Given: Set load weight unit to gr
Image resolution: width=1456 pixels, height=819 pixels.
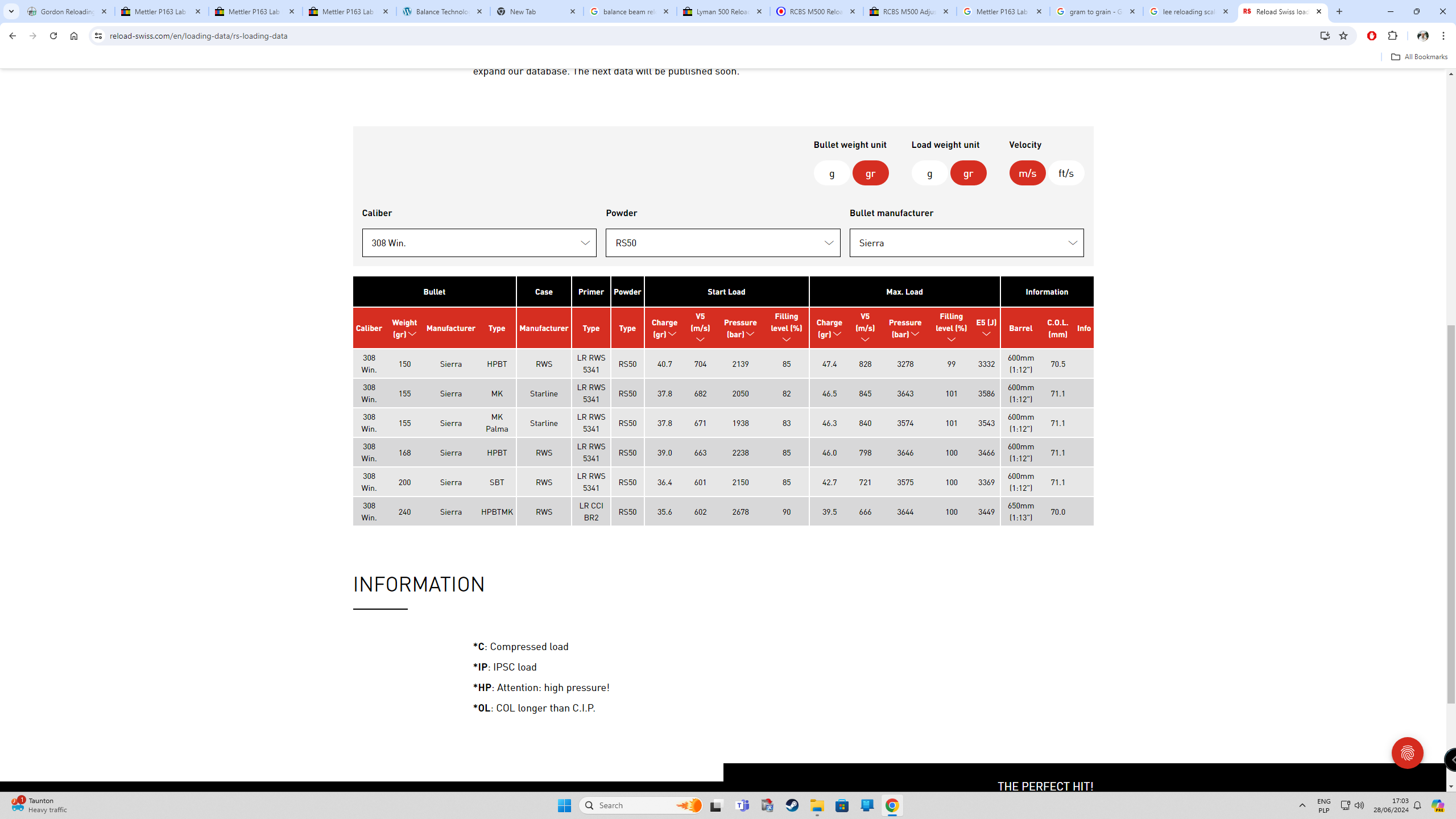Looking at the screenshot, I should [968, 173].
